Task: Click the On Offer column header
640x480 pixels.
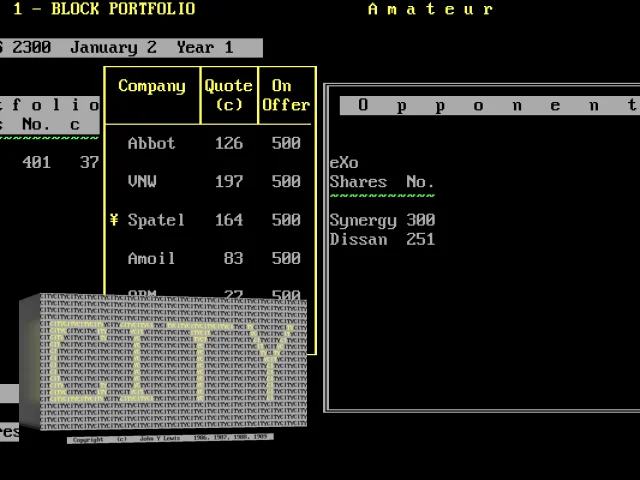Action: tap(286, 95)
